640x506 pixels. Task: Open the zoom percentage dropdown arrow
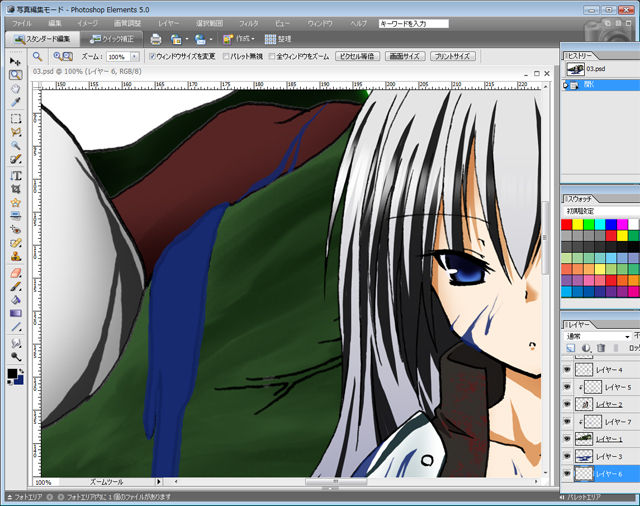[x=135, y=57]
